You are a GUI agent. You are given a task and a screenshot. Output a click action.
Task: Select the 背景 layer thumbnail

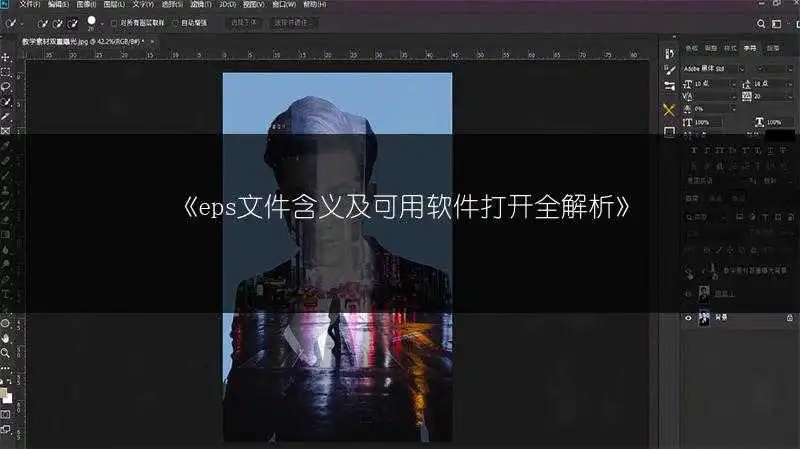(x=704, y=318)
